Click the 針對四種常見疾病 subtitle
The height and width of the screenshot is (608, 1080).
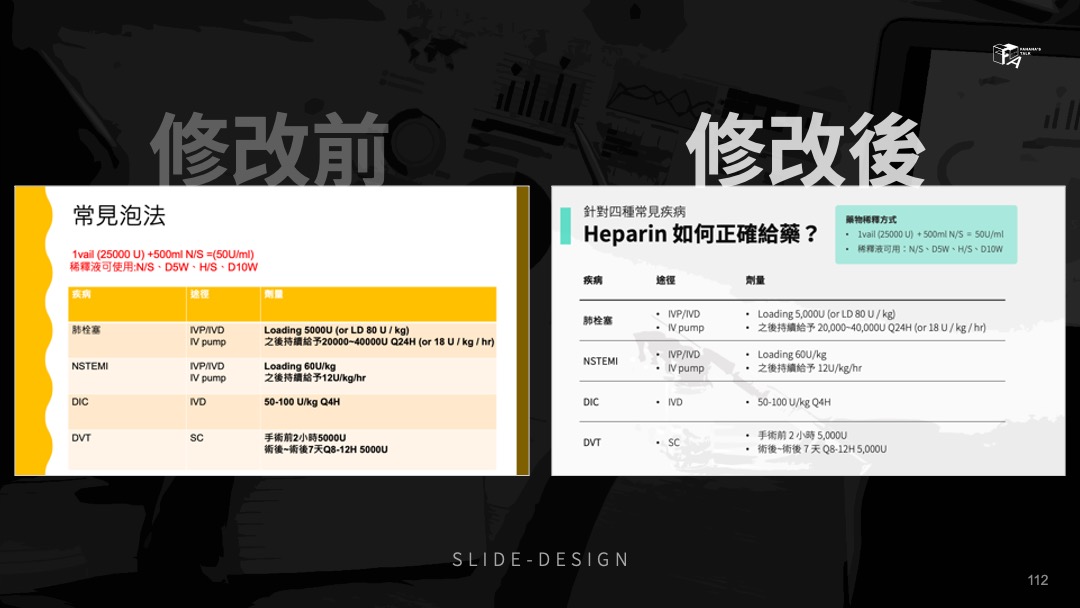pyautogui.click(x=634, y=212)
